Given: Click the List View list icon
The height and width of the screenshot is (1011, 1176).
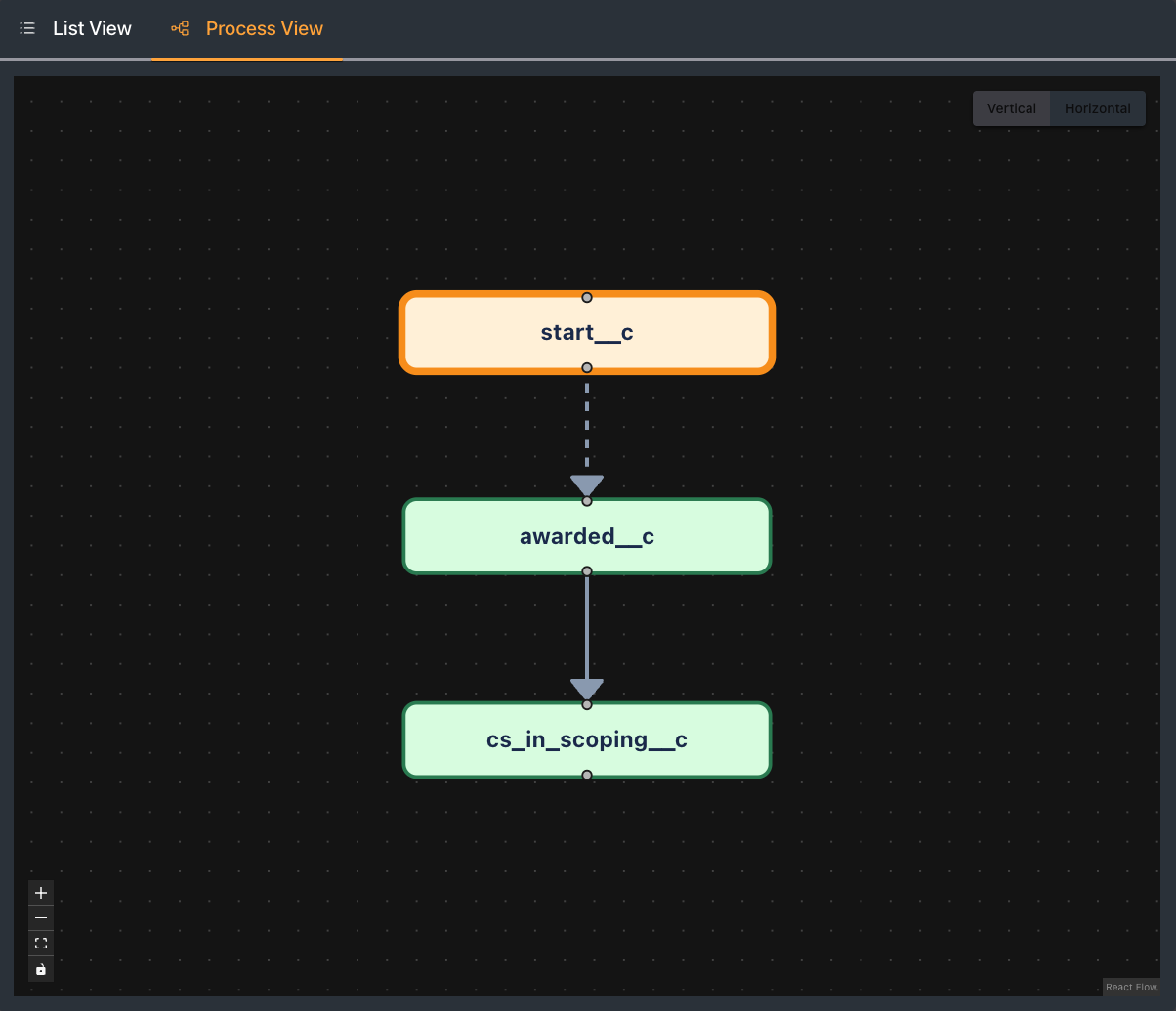Looking at the screenshot, I should coord(27,29).
